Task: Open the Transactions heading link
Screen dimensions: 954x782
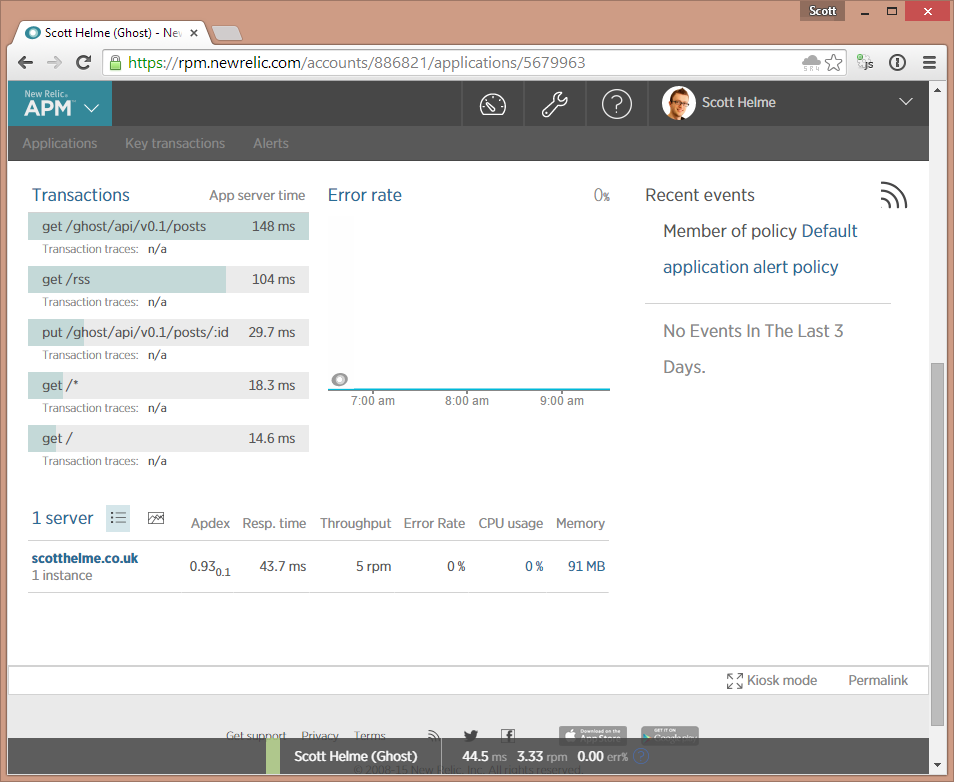Action: click(x=81, y=195)
